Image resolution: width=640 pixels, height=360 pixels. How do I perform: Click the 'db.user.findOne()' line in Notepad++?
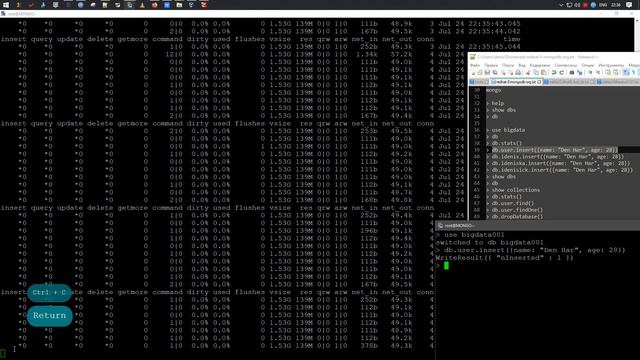coord(517,210)
